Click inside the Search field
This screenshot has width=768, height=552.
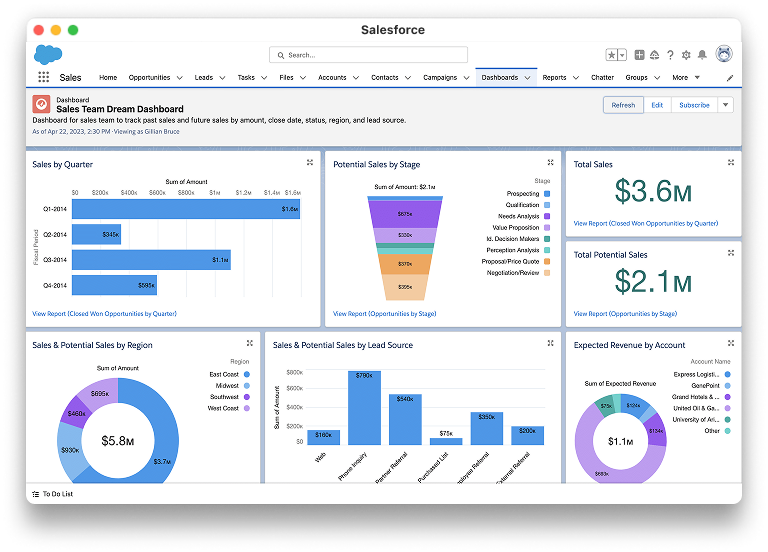pyautogui.click(x=368, y=55)
